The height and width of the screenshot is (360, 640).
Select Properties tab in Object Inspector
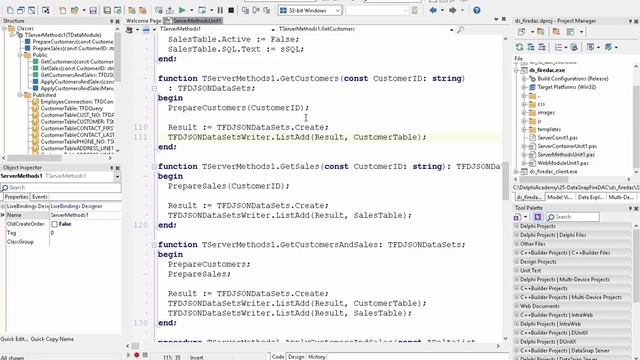click(16, 197)
